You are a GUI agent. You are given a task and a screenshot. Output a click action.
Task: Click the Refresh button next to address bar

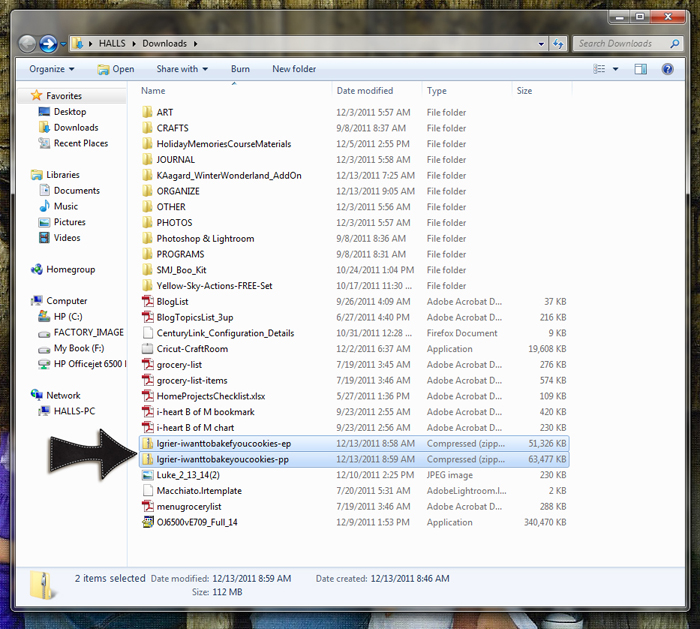coord(558,44)
